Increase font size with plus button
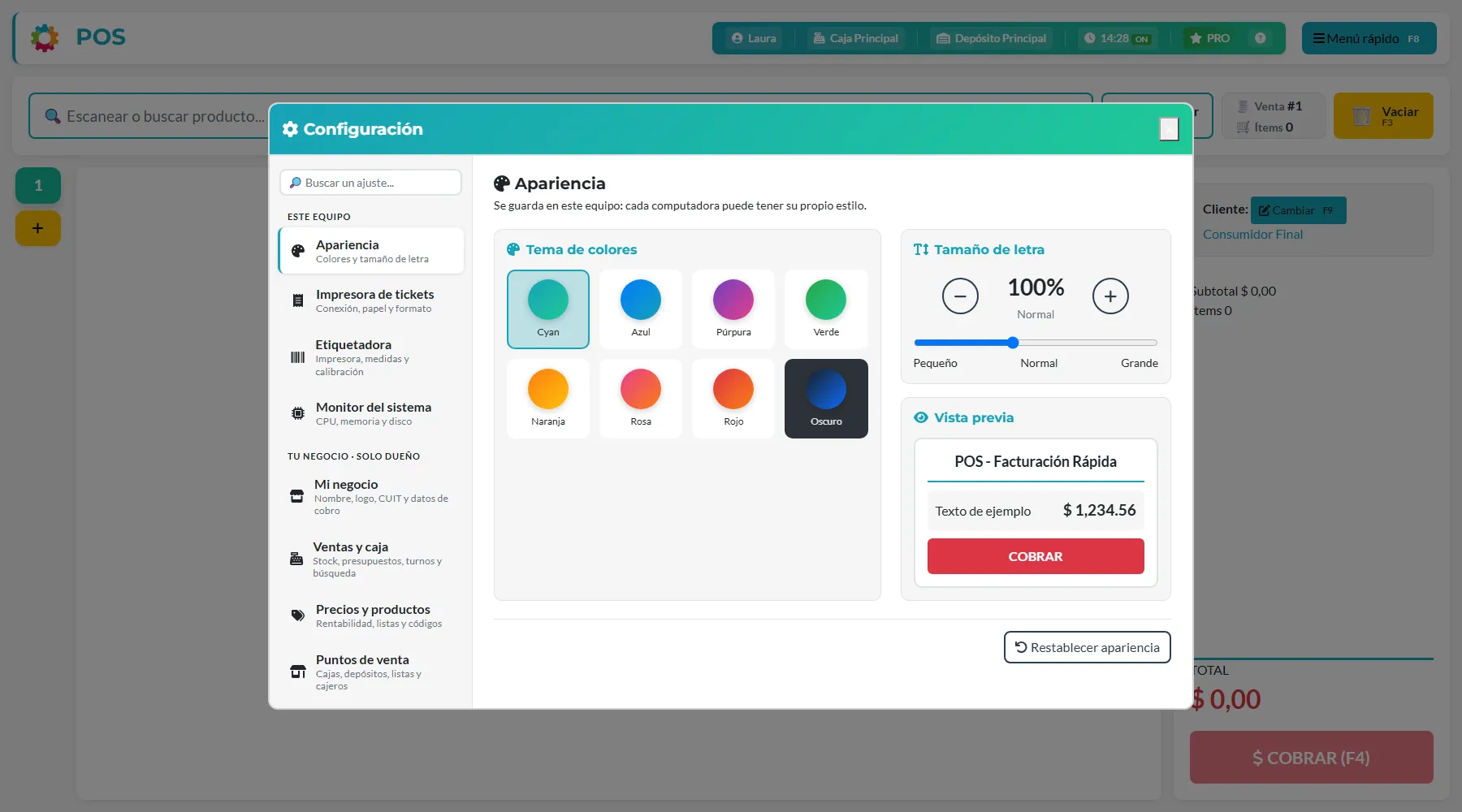Viewport: 1462px width, 812px height. [x=1110, y=296]
